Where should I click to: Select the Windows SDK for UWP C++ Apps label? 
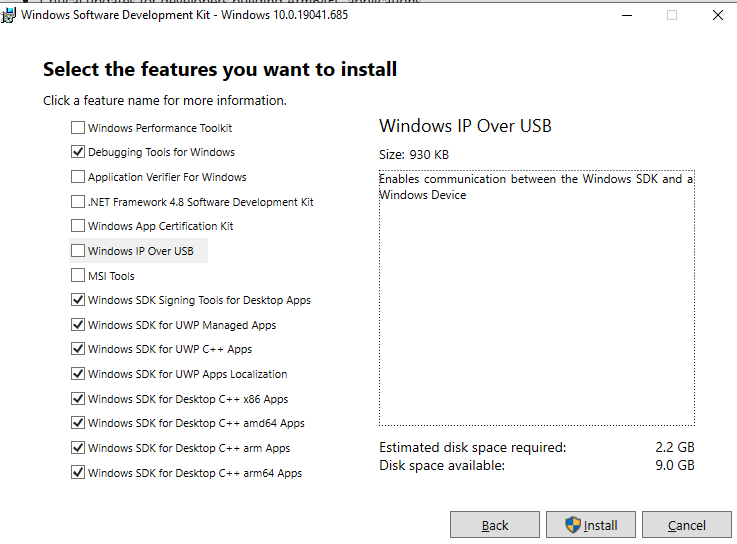[x=170, y=349]
